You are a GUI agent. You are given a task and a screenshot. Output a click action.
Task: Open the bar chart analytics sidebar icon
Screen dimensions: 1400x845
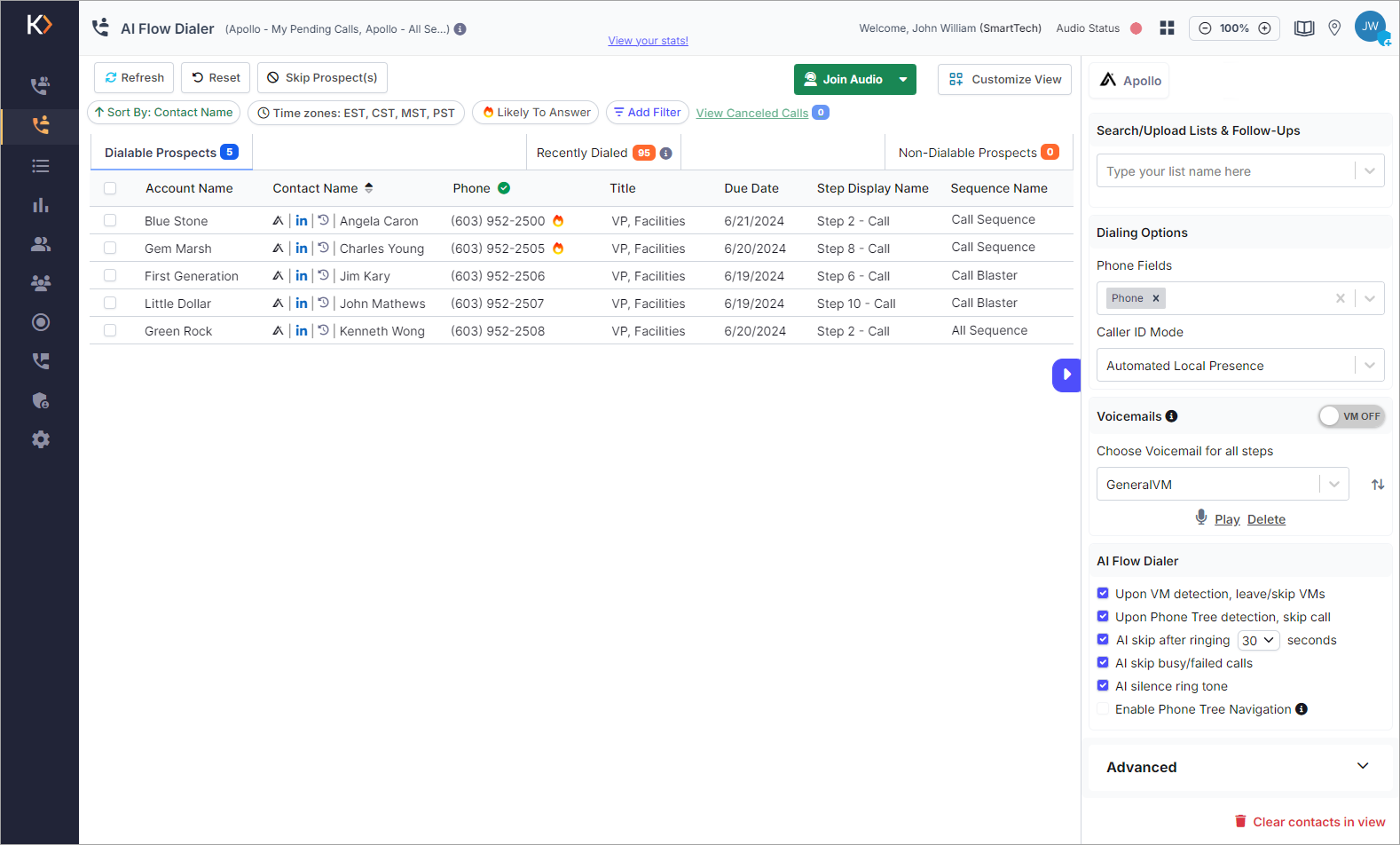(41, 205)
